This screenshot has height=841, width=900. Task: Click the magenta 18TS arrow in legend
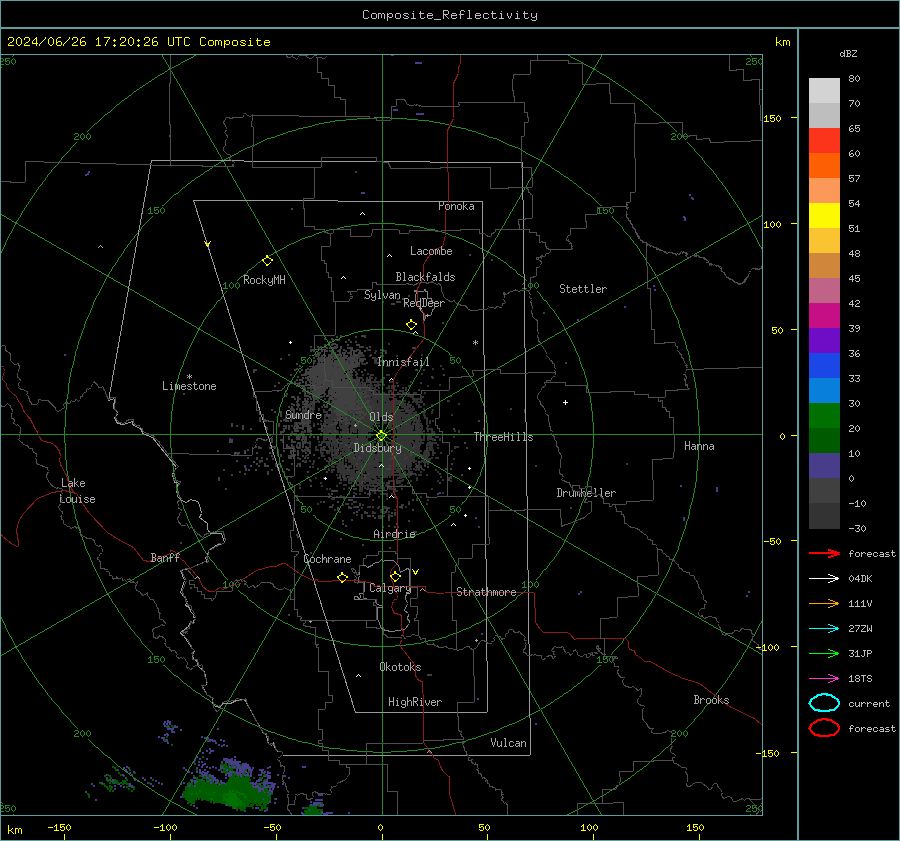coord(824,679)
